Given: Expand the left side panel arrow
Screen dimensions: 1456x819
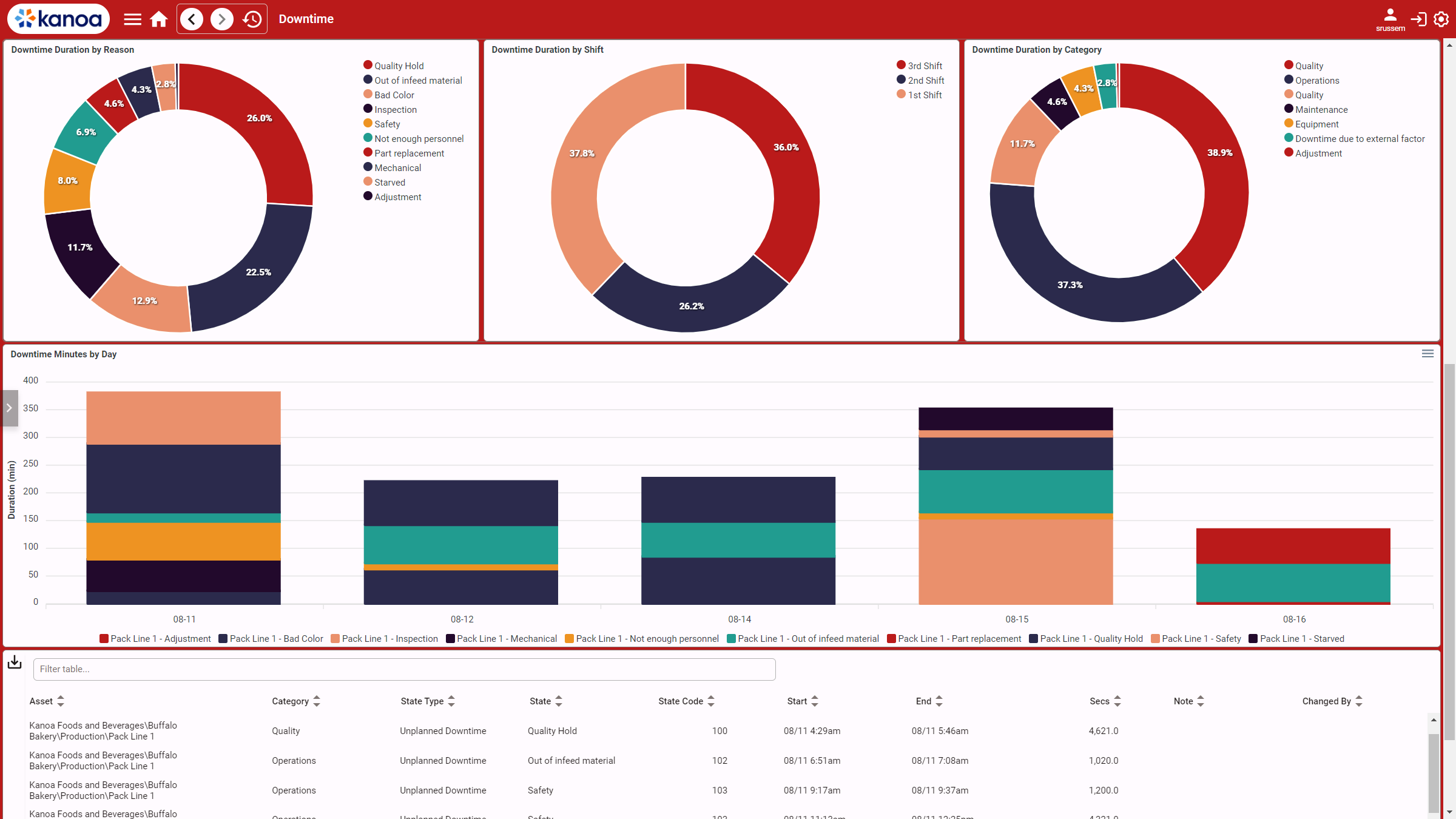Looking at the screenshot, I should 9,408.
